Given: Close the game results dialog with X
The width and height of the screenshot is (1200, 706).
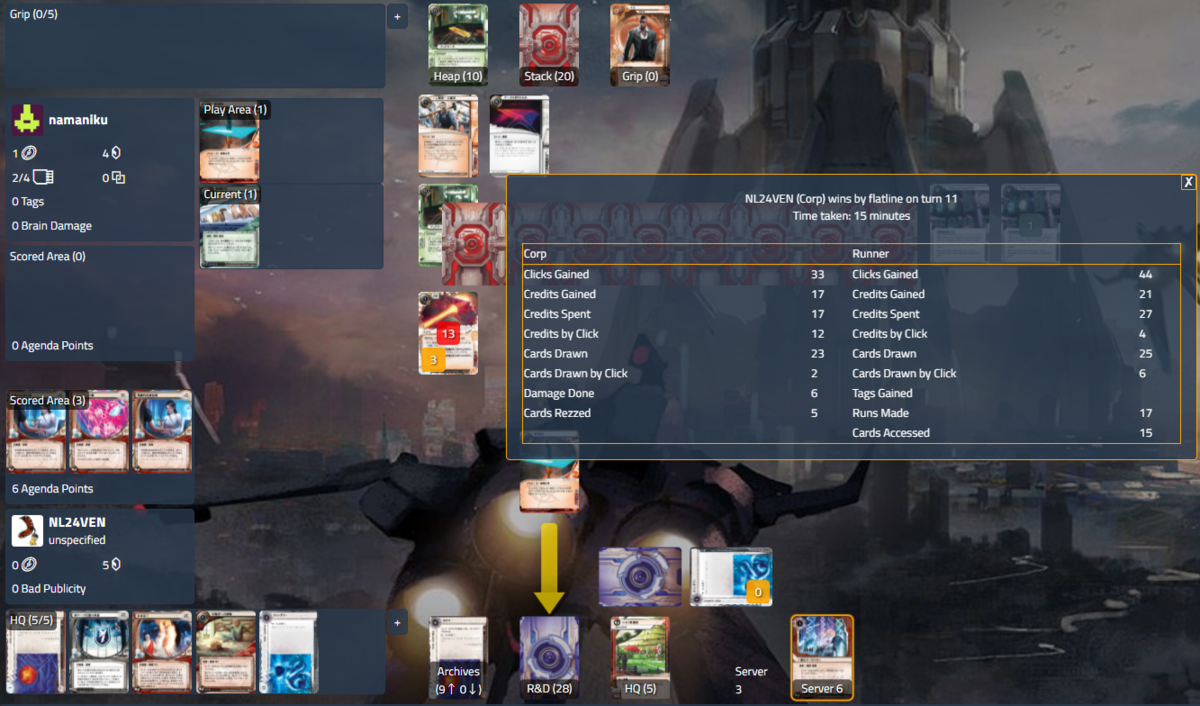Looking at the screenshot, I should 1188,182.
